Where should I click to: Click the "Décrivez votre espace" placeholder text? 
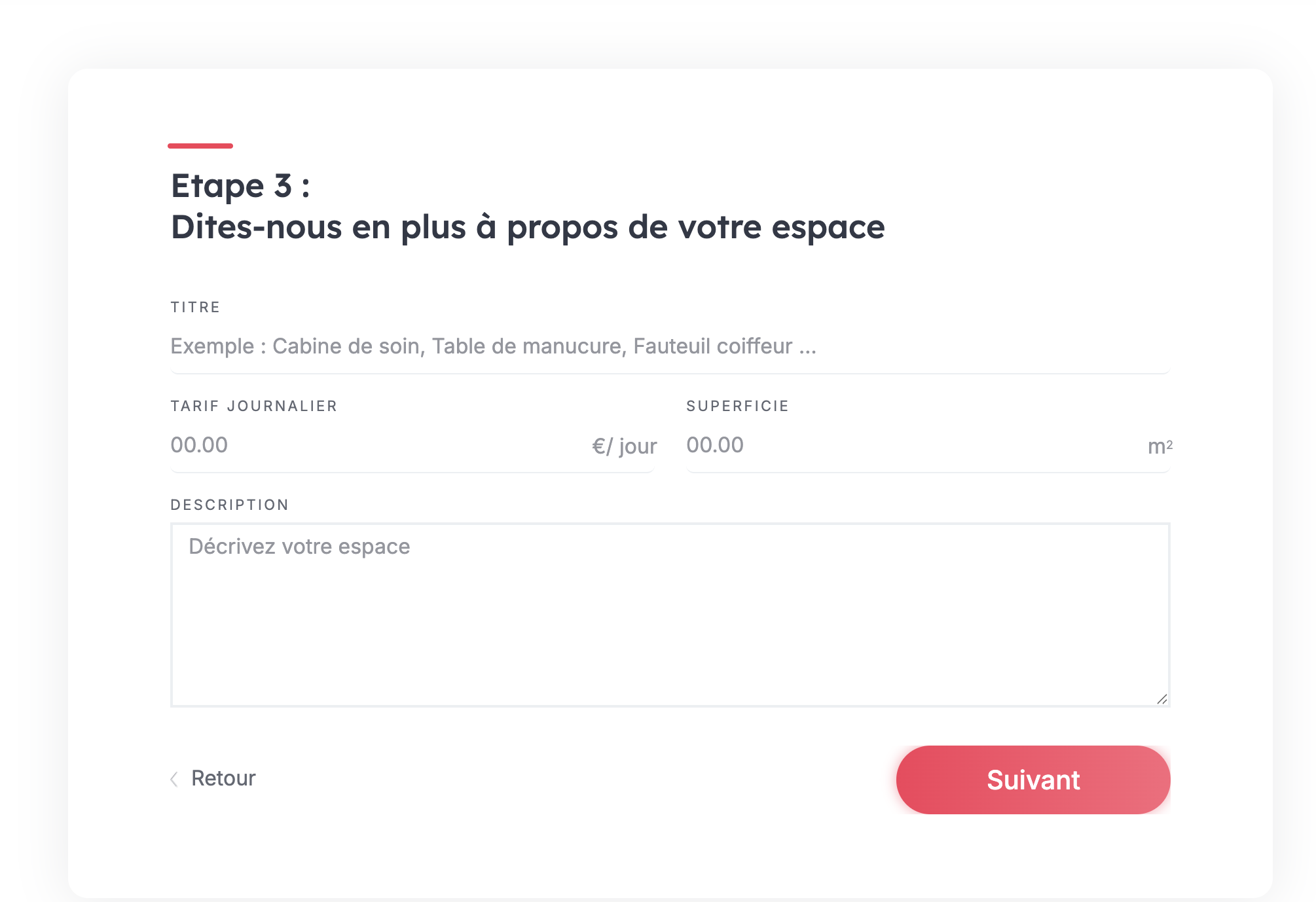point(299,547)
